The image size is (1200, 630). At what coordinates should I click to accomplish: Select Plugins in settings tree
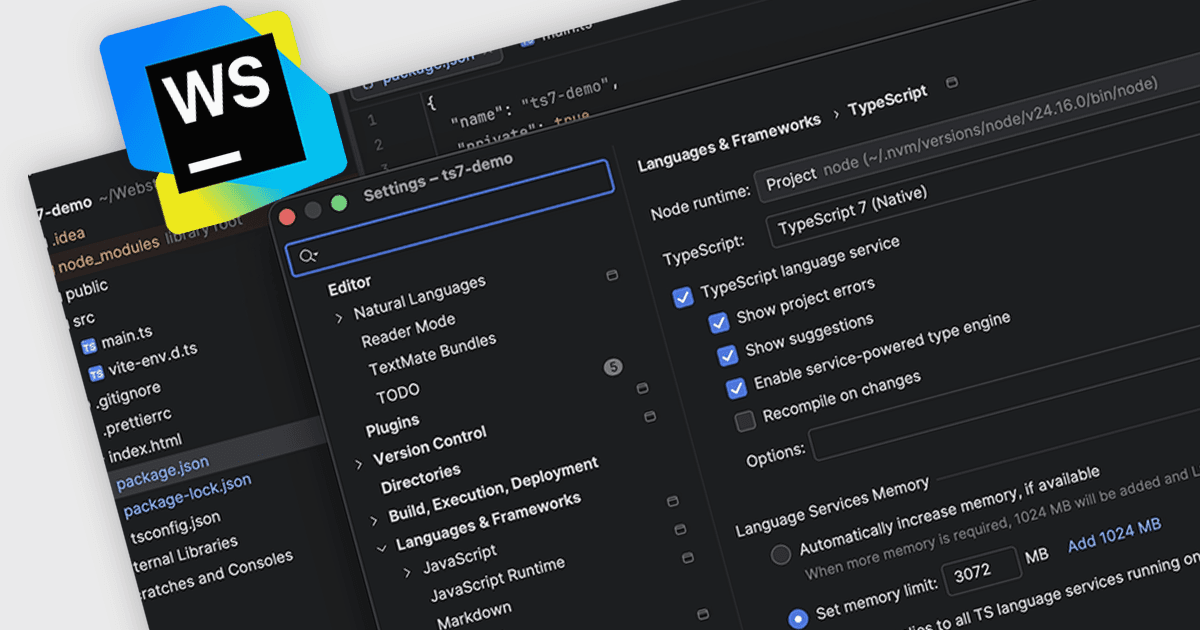pyautogui.click(x=392, y=423)
